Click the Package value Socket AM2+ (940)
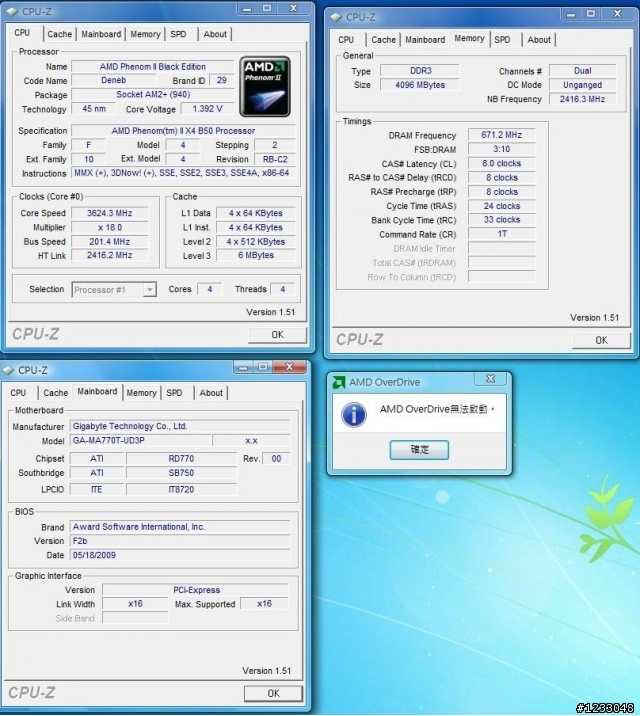This screenshot has width=640, height=716. coord(152,95)
